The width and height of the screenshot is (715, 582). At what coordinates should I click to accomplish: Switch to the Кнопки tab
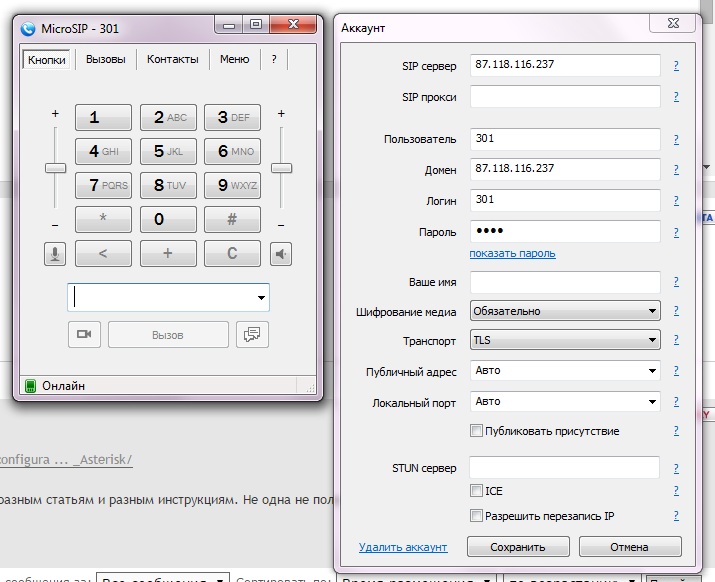tap(47, 60)
